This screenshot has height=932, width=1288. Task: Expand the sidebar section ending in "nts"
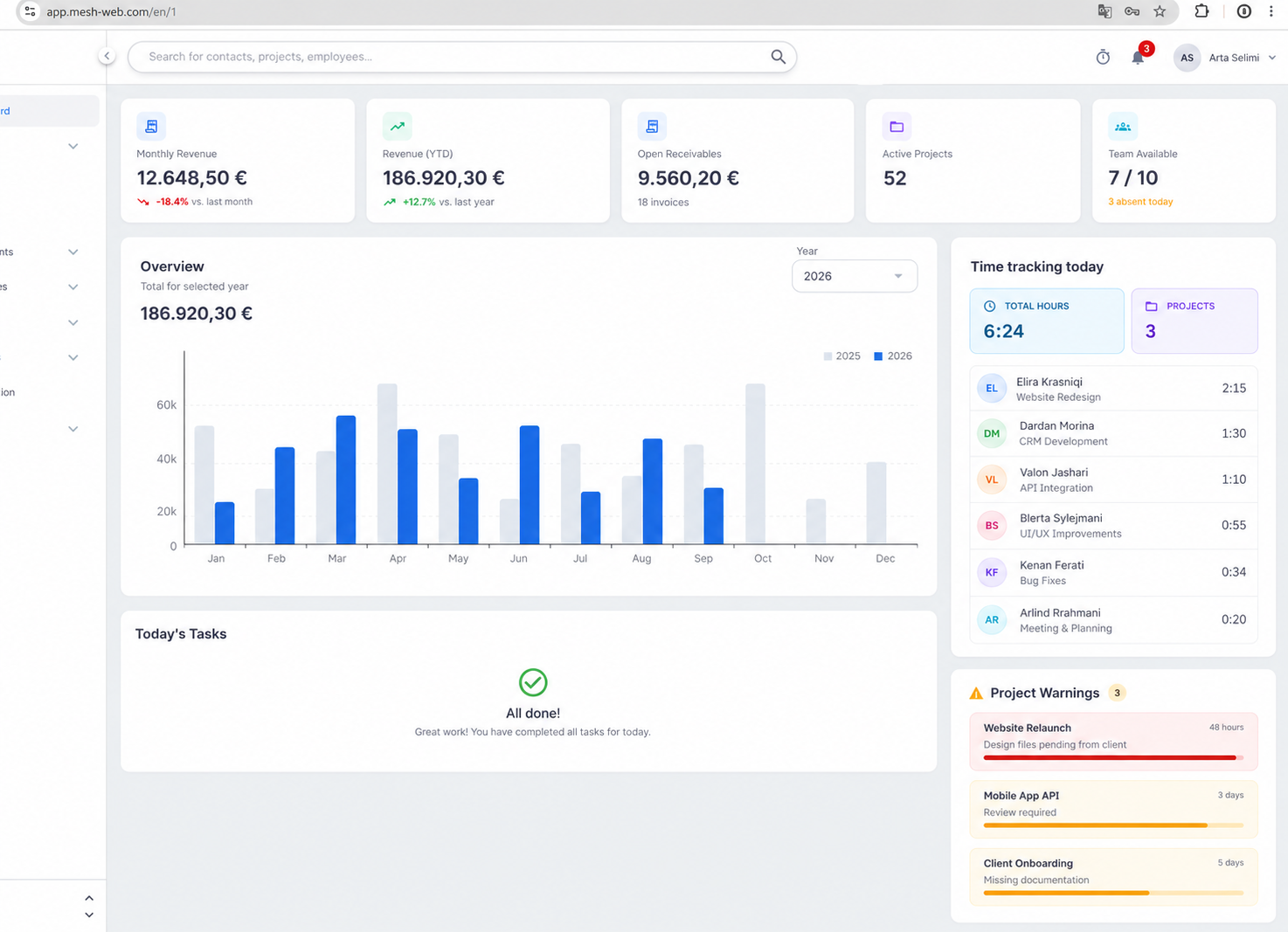73,252
